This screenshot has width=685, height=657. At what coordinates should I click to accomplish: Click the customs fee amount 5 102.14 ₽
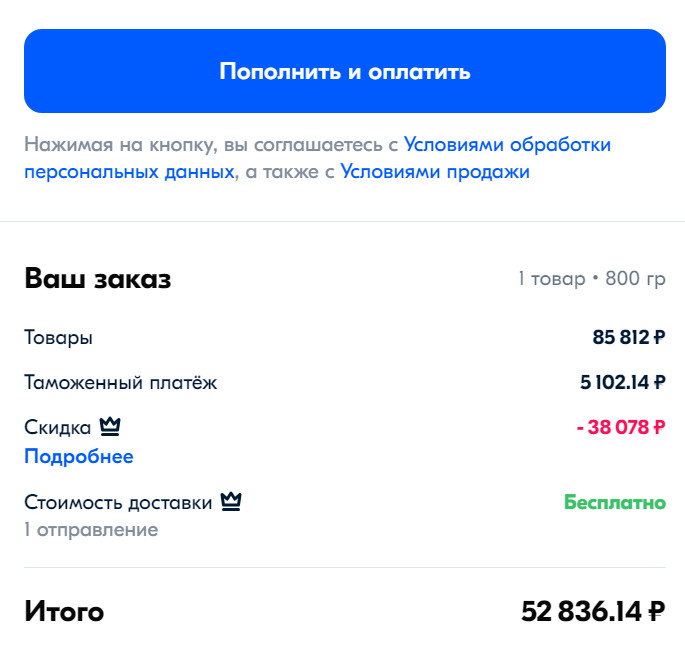[x=621, y=382]
